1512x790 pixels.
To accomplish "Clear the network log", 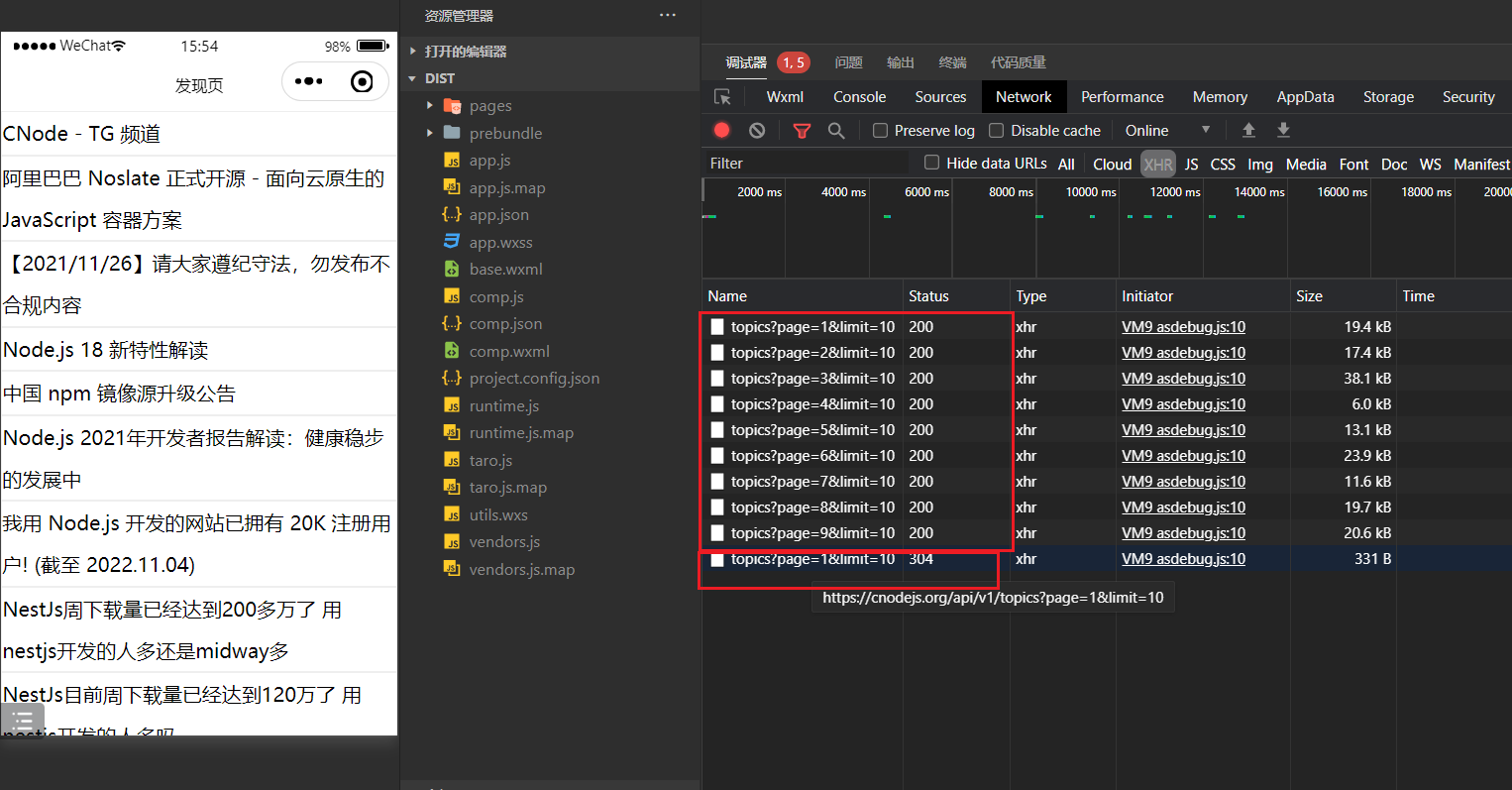I will pos(757,130).
